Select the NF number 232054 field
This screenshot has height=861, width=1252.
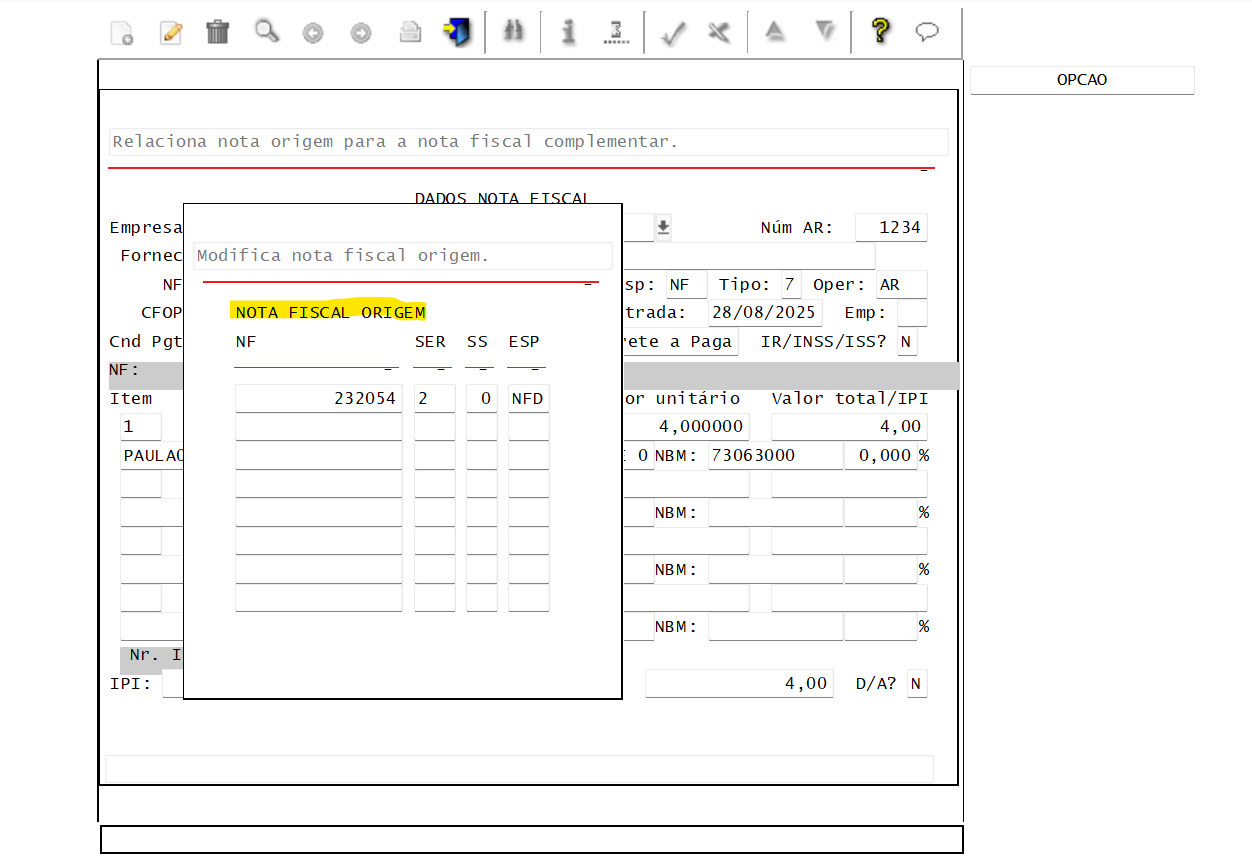(x=318, y=397)
